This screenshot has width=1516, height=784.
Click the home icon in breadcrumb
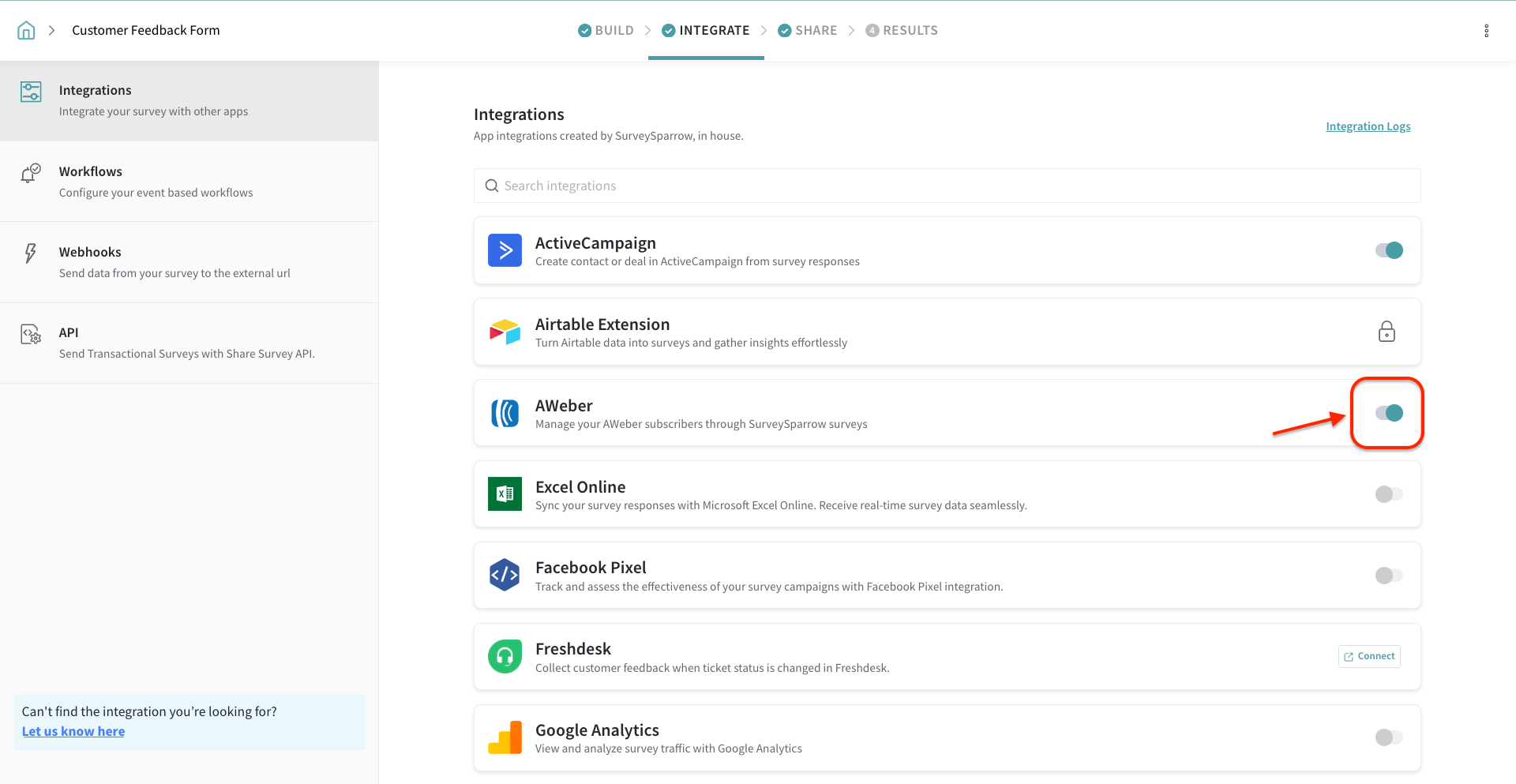click(x=26, y=31)
